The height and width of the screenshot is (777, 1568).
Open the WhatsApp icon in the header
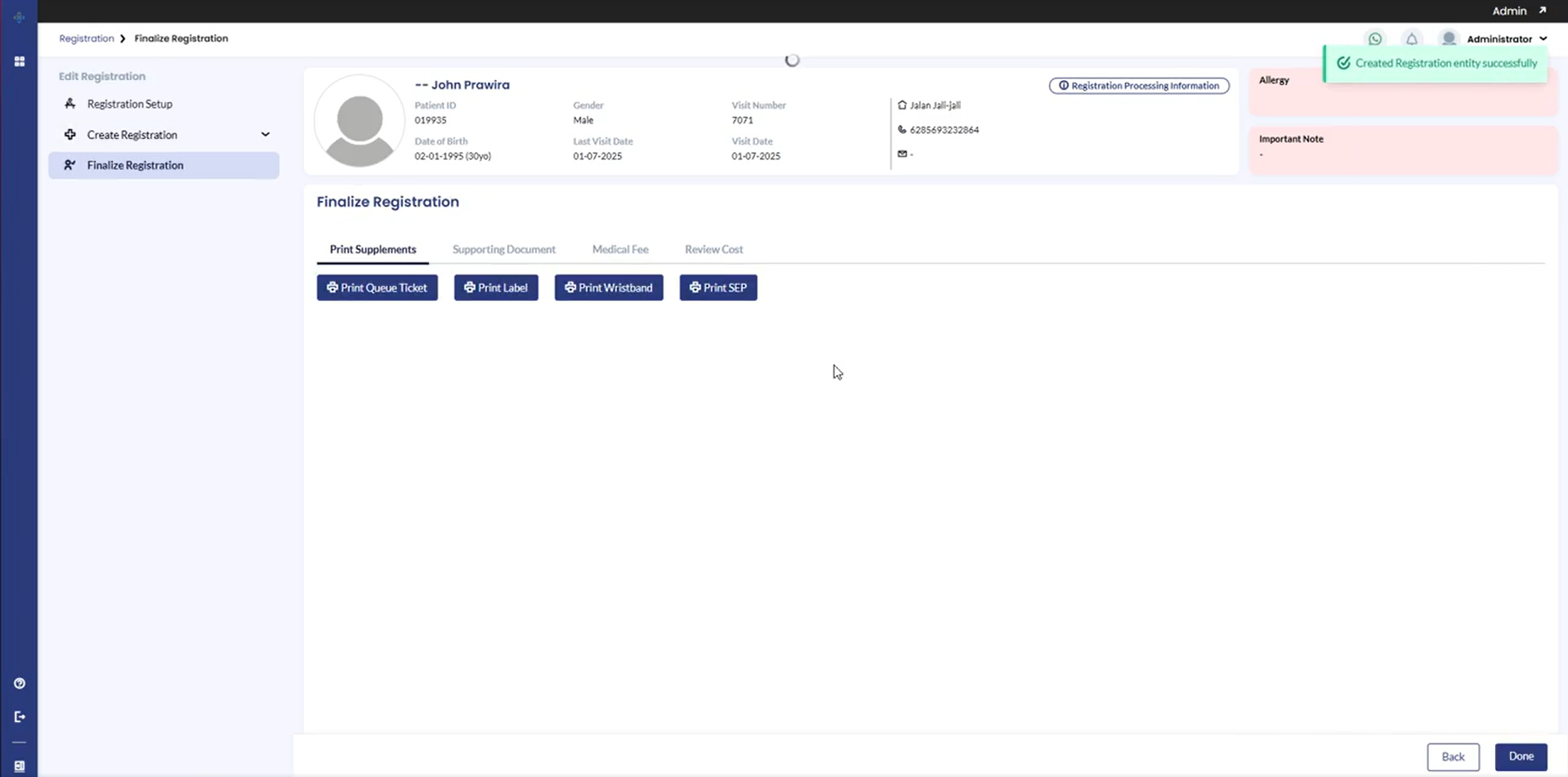[1375, 39]
